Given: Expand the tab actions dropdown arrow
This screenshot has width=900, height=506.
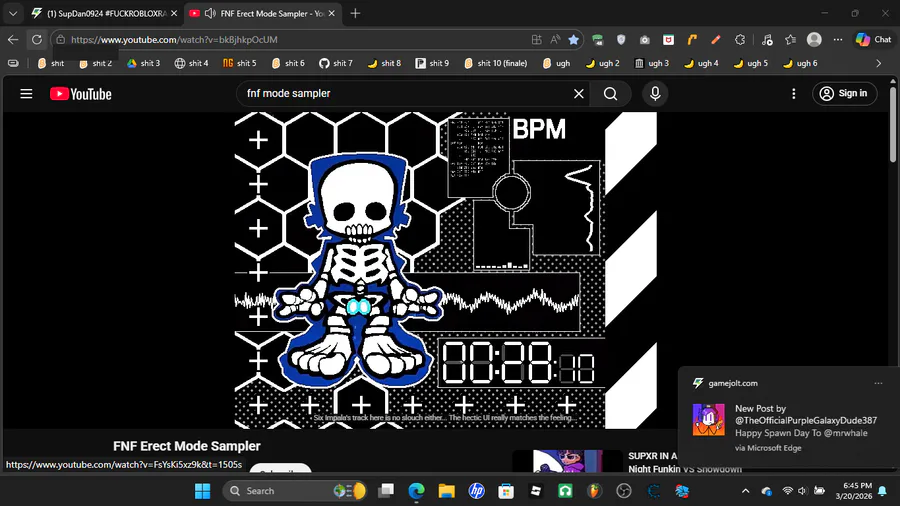Looking at the screenshot, I should click(x=13, y=13).
